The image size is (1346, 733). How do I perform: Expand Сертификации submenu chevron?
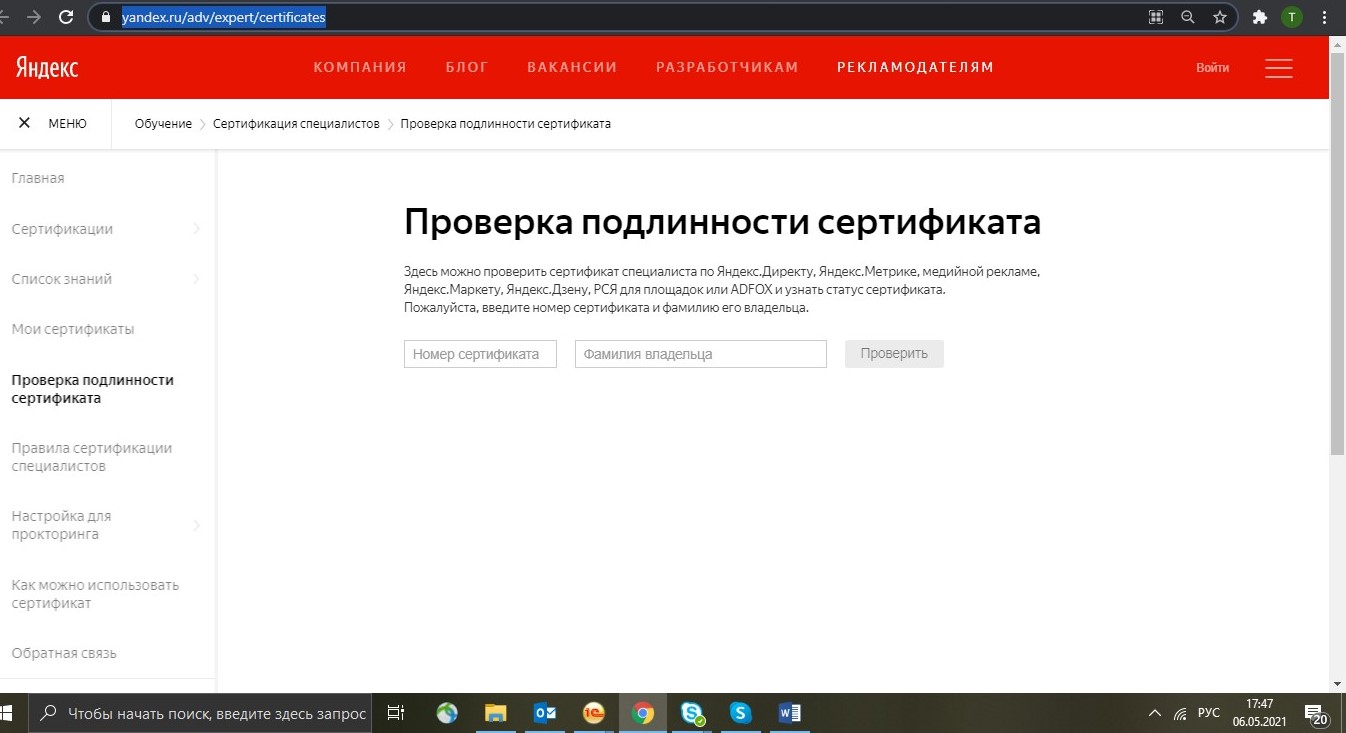click(x=196, y=229)
